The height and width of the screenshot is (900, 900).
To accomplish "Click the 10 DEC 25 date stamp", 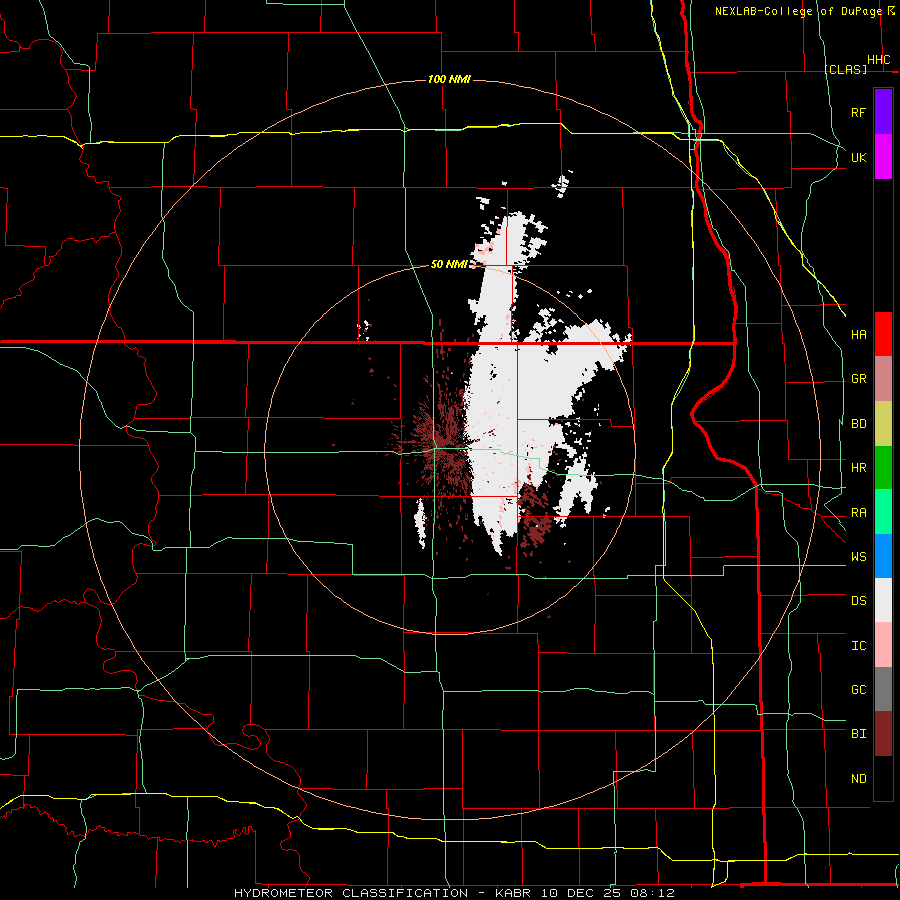I will (581, 893).
